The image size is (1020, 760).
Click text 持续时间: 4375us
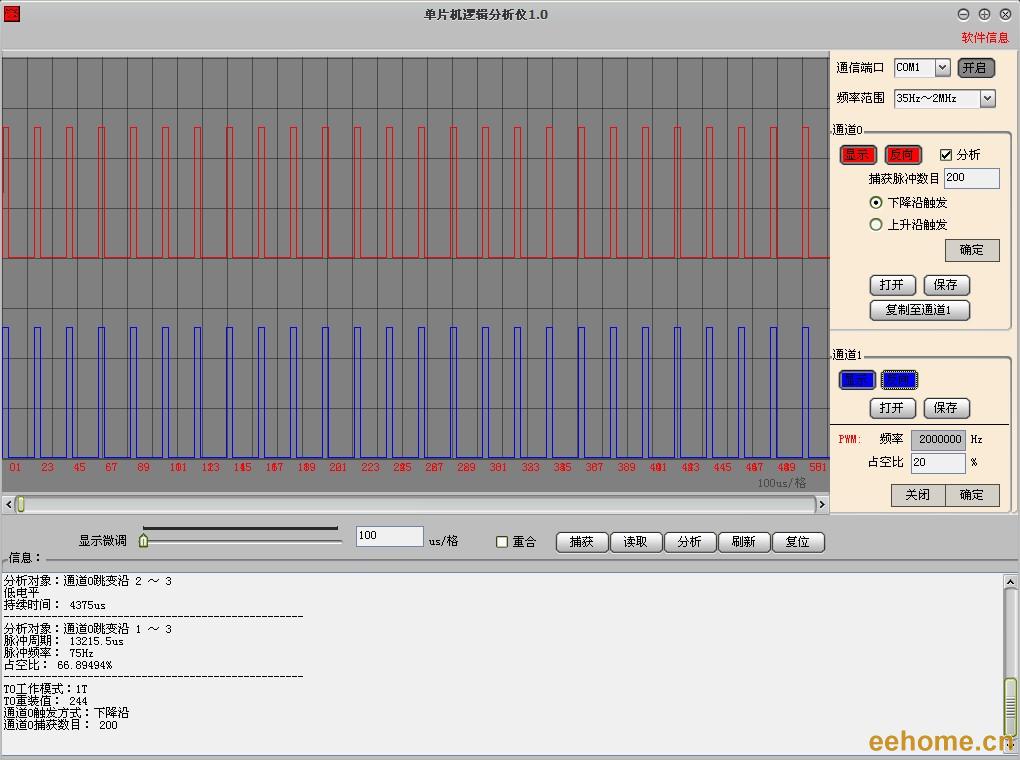coord(55,605)
